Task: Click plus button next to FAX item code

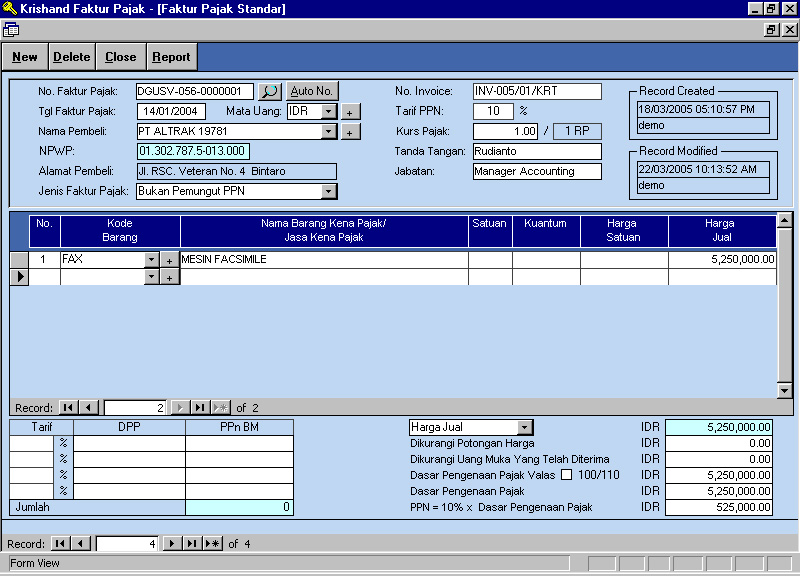Action: coord(169,260)
